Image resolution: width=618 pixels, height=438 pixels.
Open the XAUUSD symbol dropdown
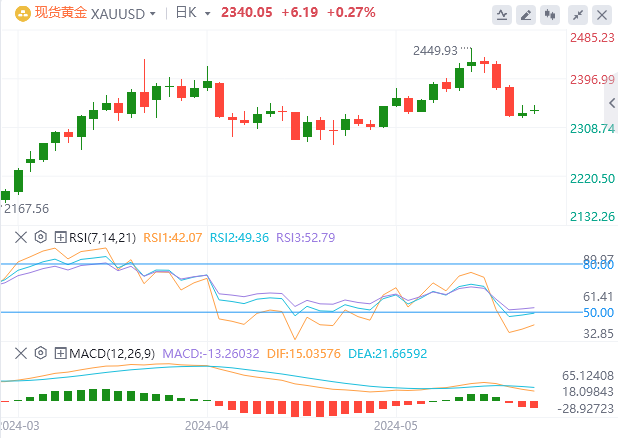tap(153, 14)
